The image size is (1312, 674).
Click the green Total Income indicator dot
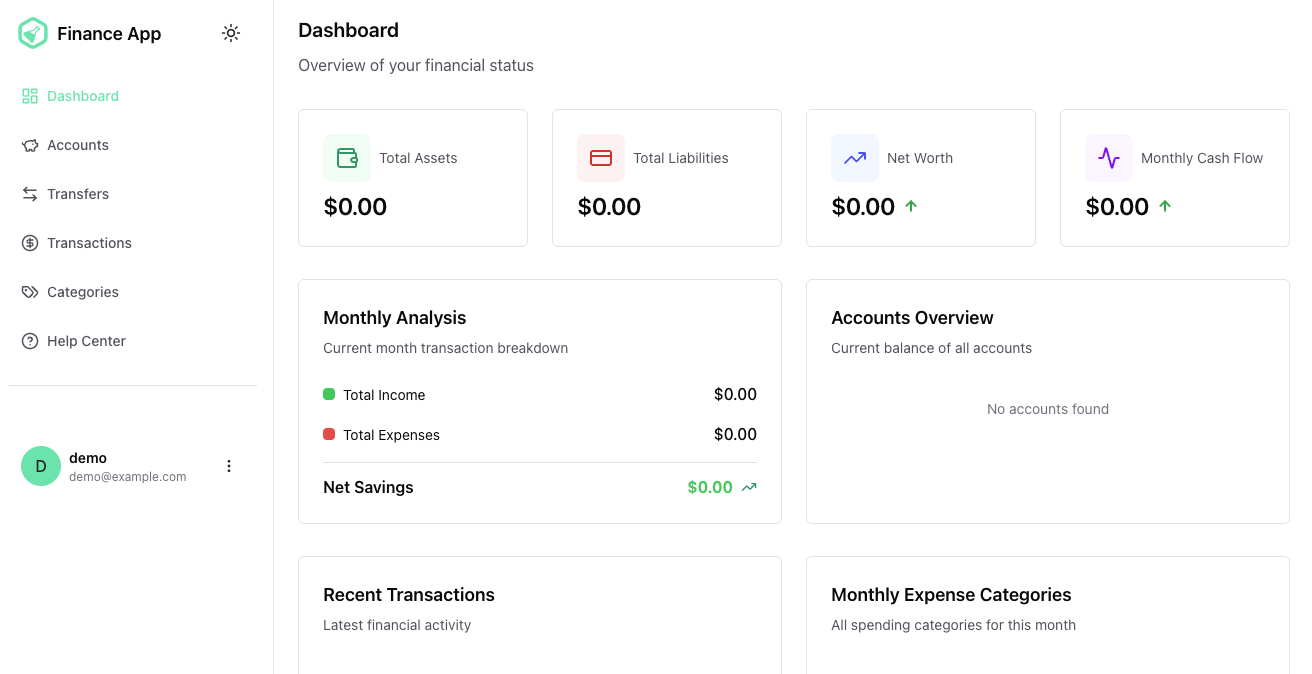click(328, 394)
